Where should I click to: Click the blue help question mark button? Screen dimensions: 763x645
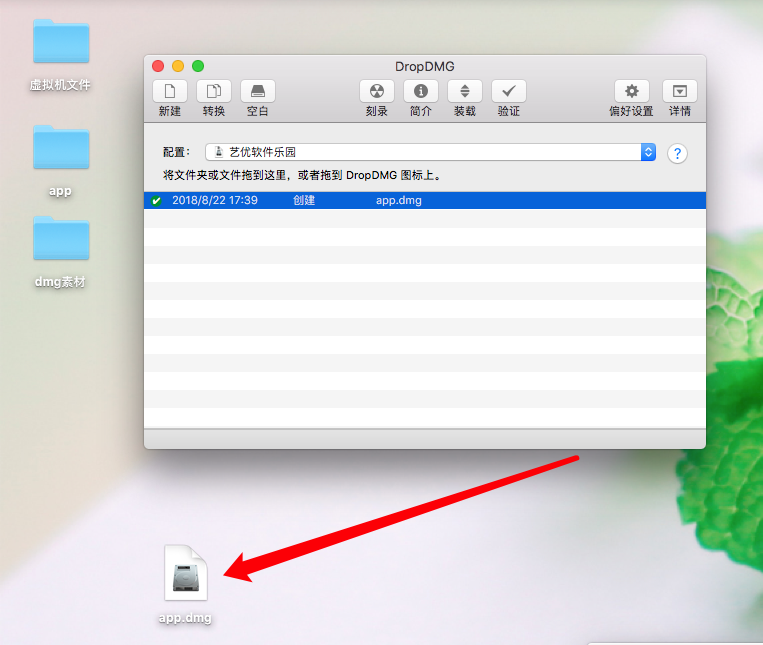point(677,154)
